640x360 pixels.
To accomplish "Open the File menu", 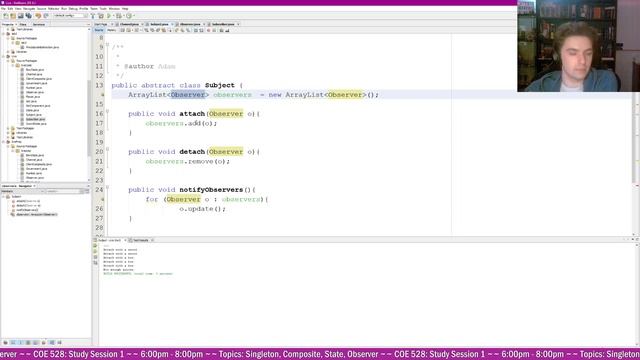I will click(x=3, y=9).
